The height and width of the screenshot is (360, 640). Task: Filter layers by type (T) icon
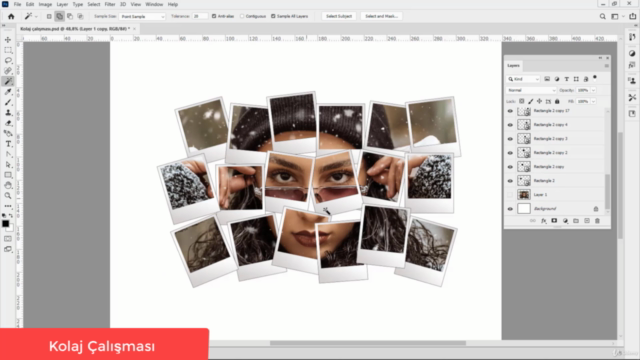567,79
